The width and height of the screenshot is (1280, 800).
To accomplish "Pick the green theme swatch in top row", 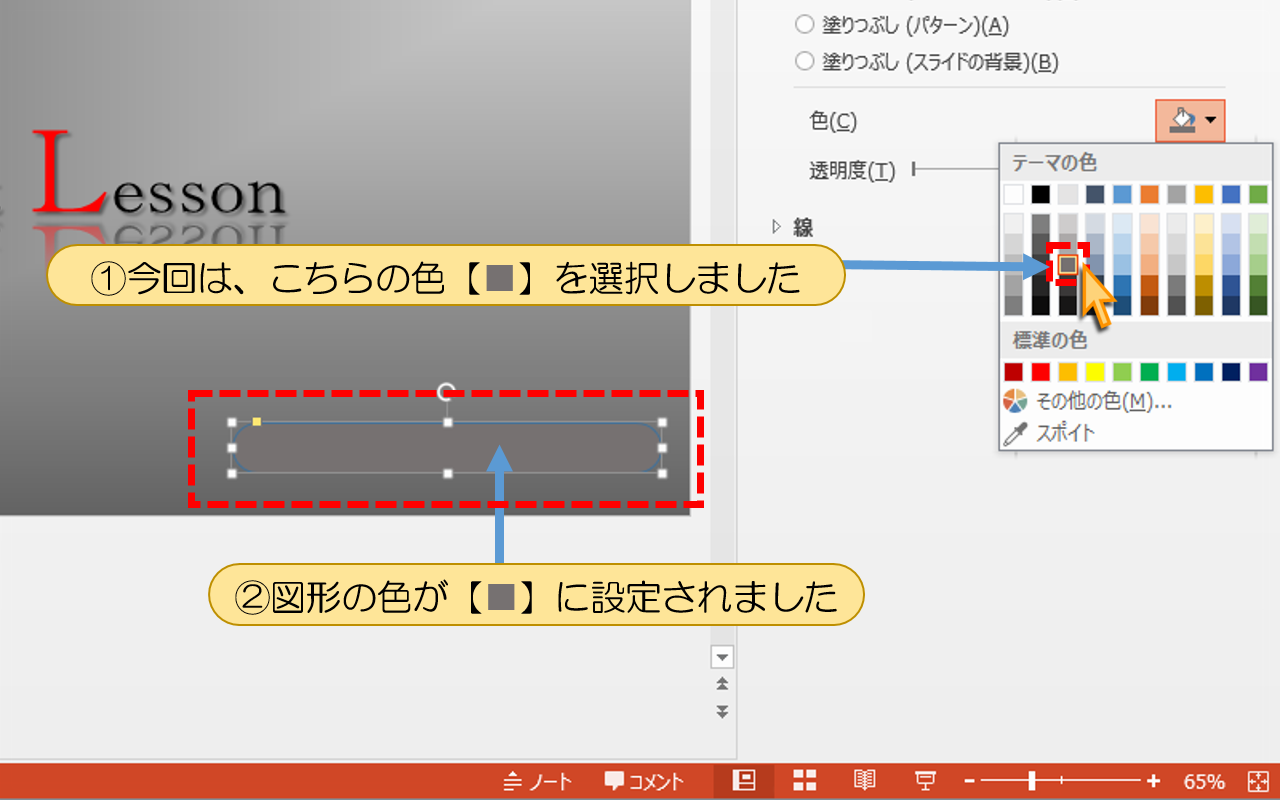I will pos(1258,194).
